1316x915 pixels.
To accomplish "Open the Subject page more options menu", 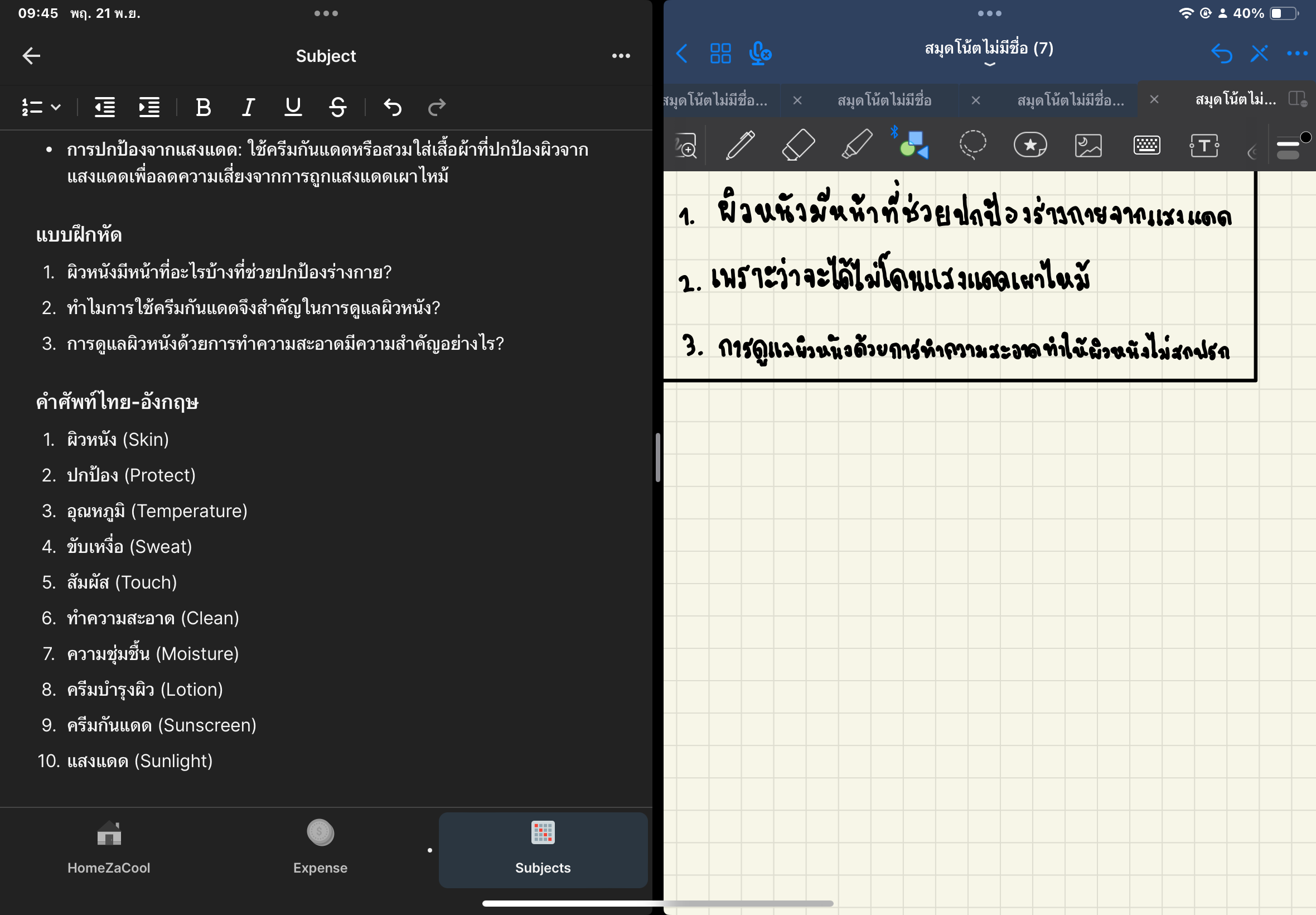I will coord(621,56).
